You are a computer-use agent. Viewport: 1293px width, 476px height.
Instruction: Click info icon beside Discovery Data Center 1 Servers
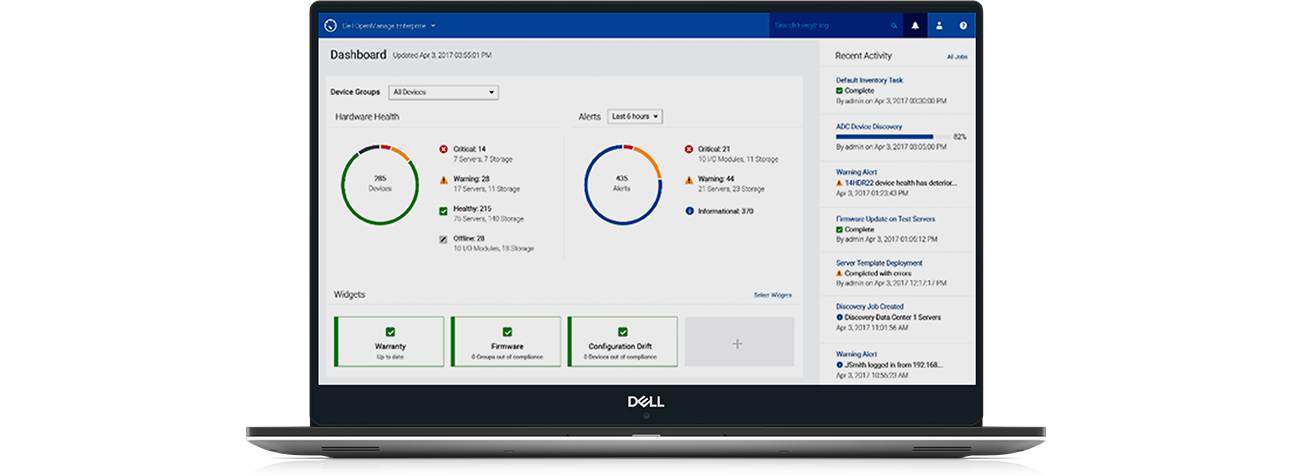(x=839, y=317)
